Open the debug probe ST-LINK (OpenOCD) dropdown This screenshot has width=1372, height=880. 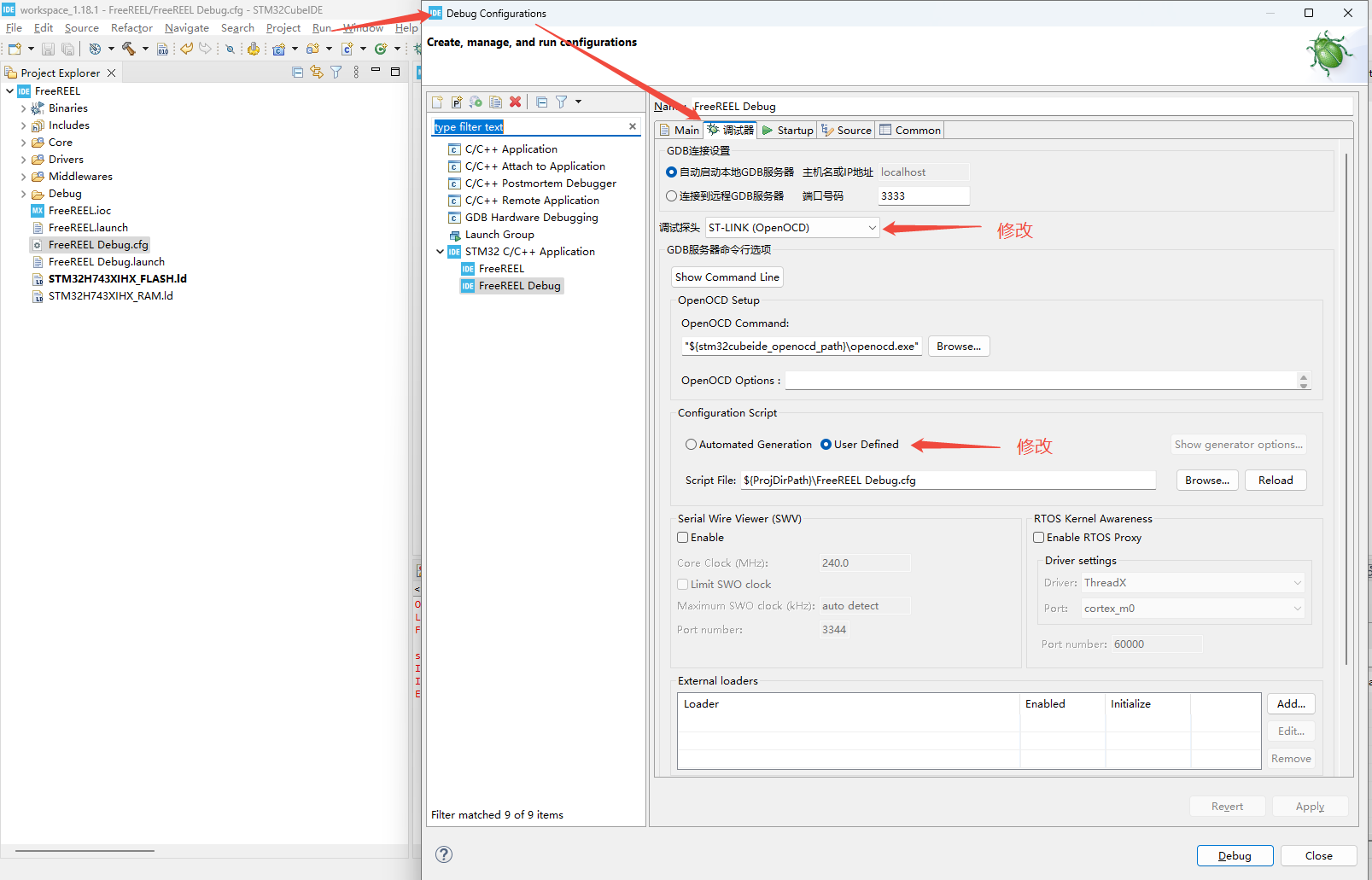pos(792,228)
